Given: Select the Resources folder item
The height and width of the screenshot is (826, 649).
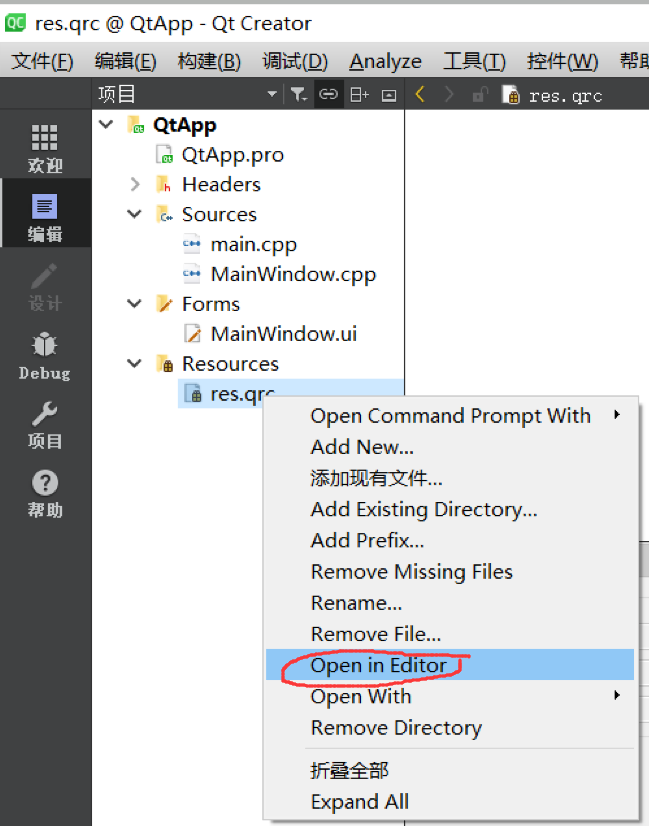Looking at the screenshot, I should click(x=230, y=364).
